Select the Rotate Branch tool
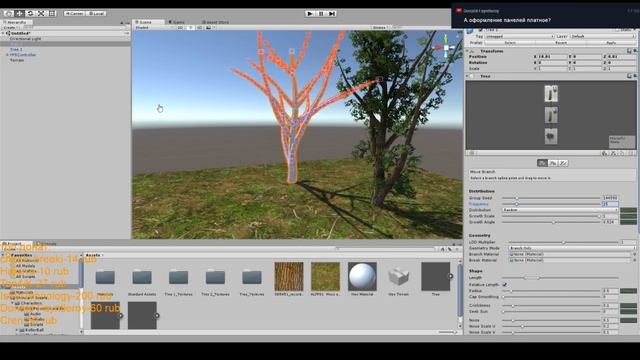 pos(553,163)
